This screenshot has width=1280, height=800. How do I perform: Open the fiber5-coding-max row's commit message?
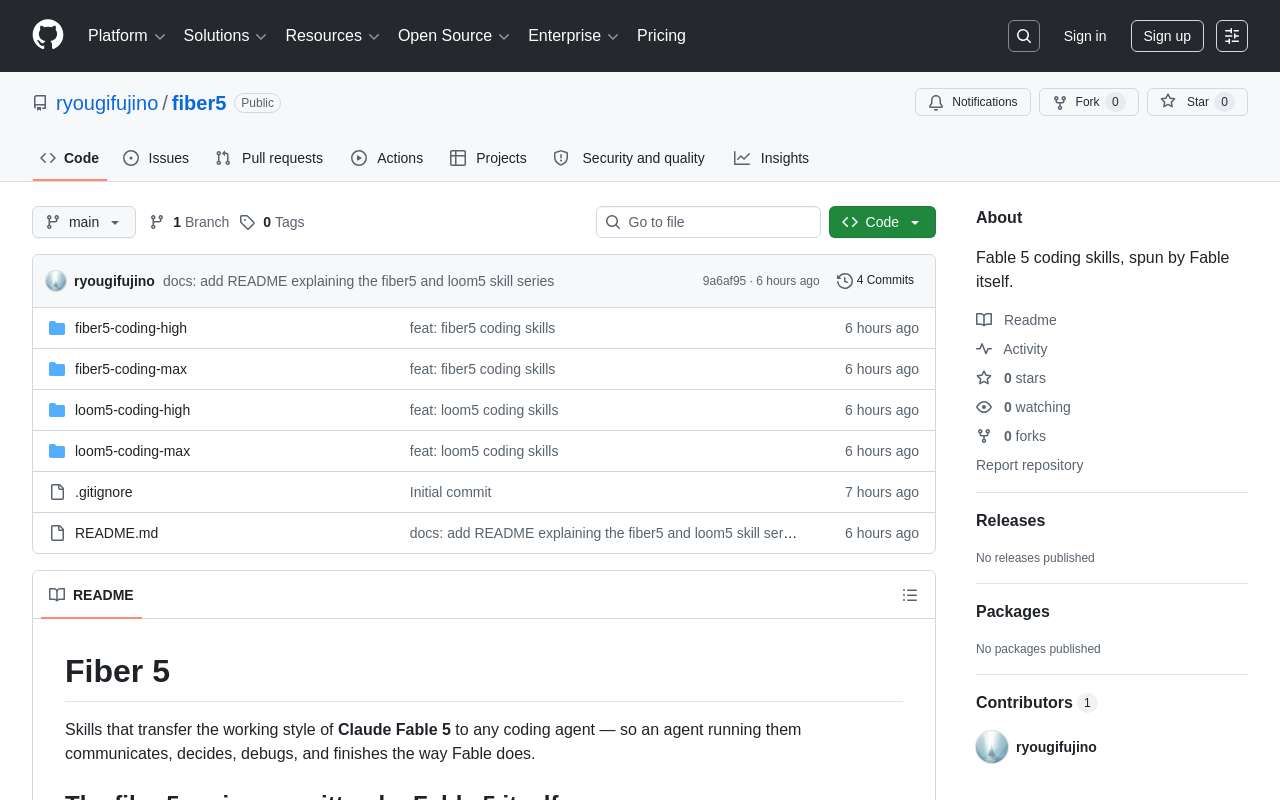pyautogui.click(x=482, y=369)
